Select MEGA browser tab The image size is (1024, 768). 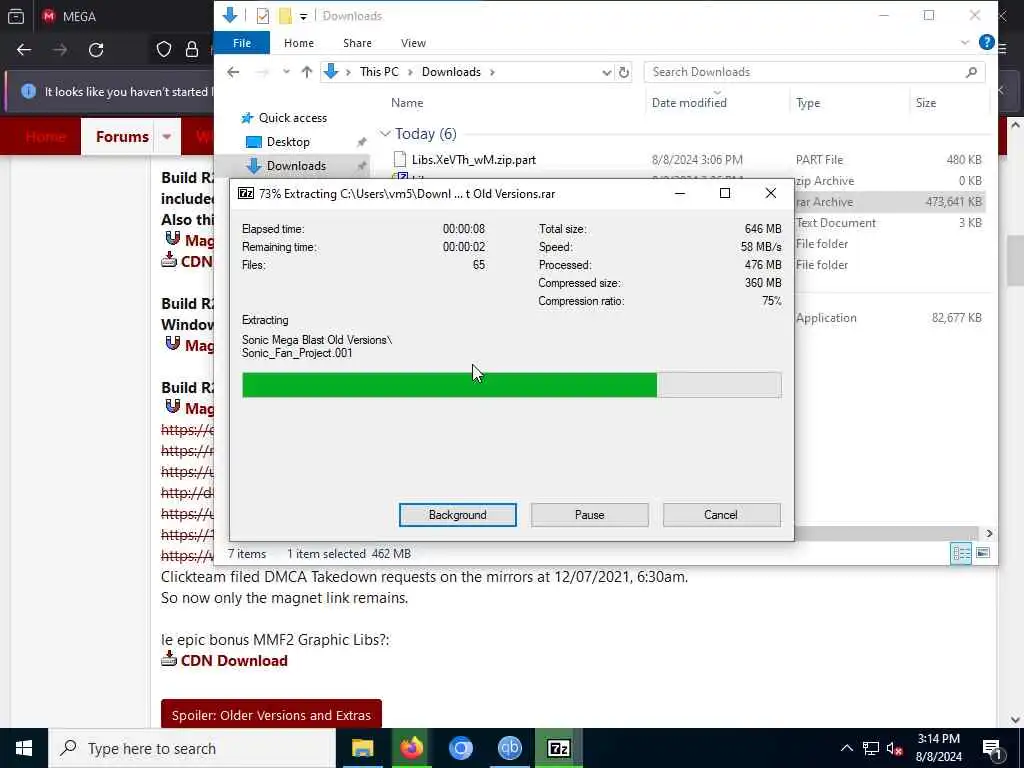(x=69, y=16)
